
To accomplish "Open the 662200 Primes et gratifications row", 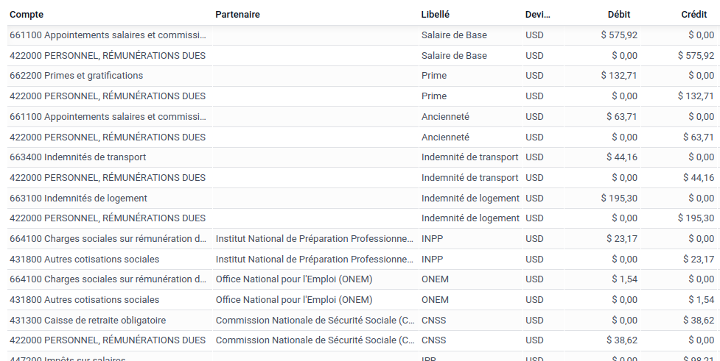I will (361, 76).
